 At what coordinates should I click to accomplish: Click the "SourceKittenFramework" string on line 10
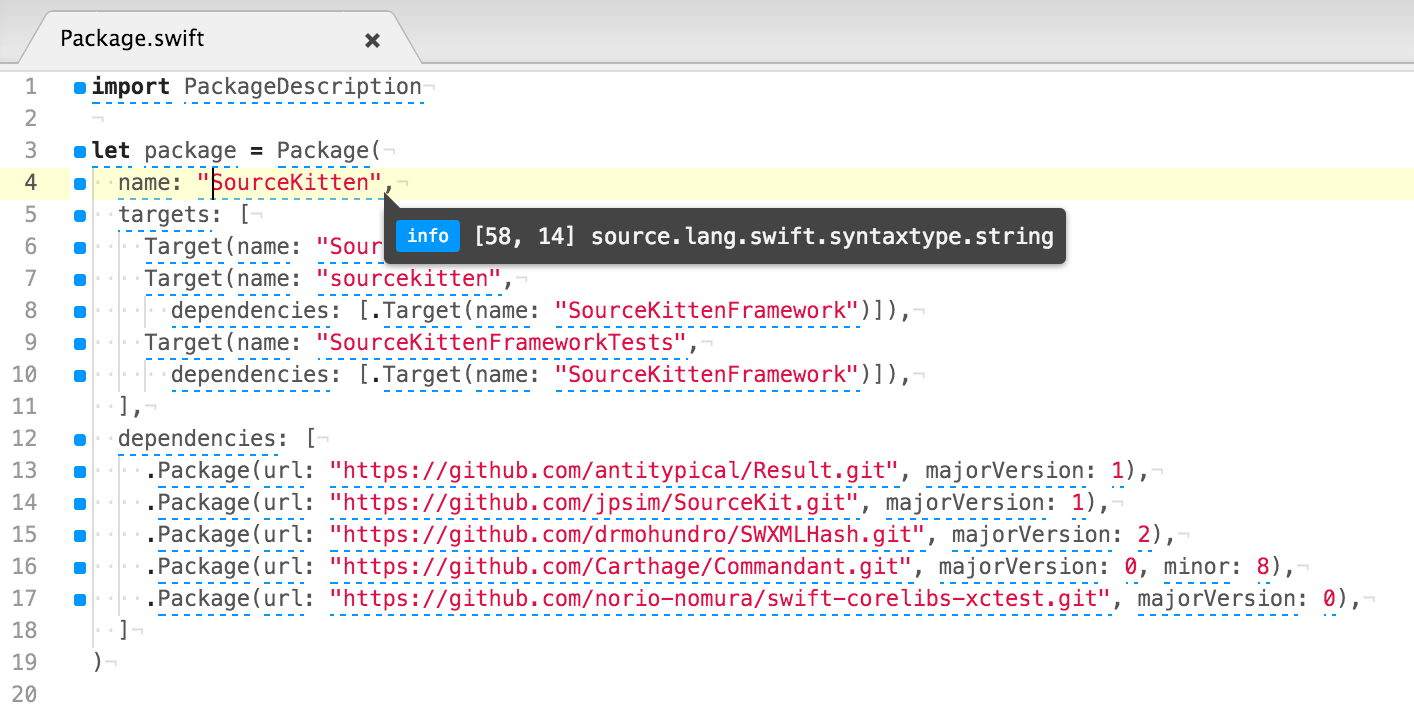[707, 375]
